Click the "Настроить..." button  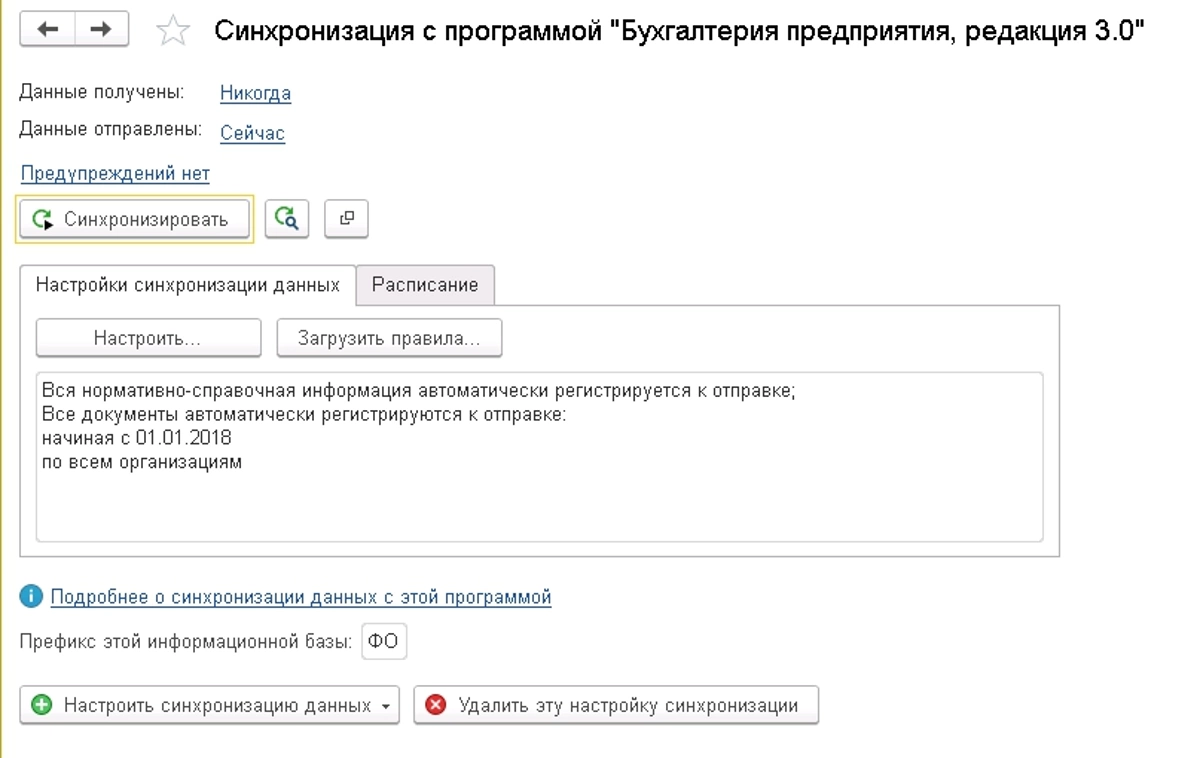click(x=148, y=338)
